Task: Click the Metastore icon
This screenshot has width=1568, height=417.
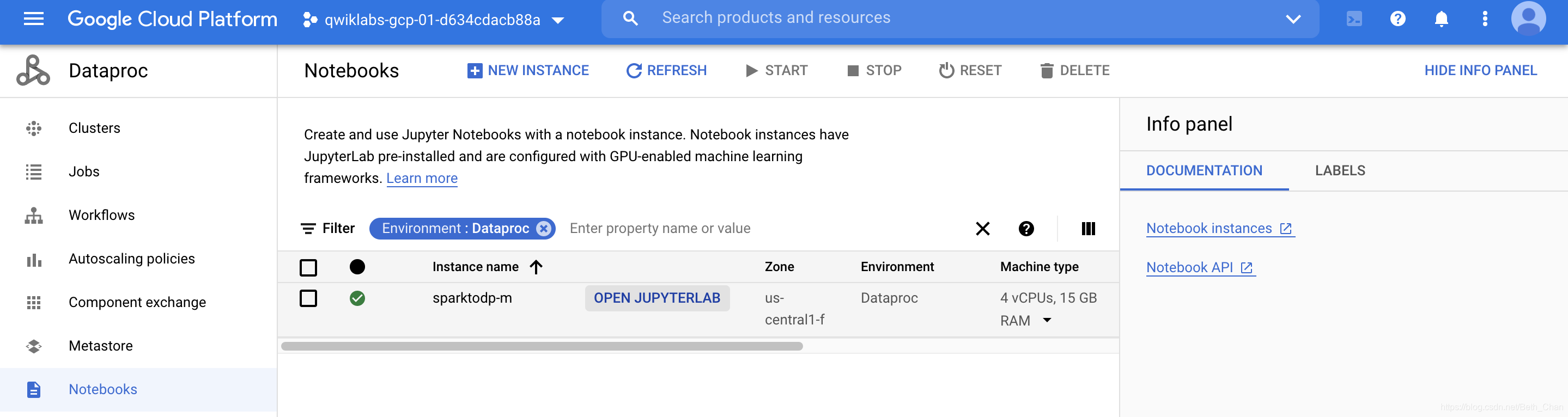Action: point(34,346)
